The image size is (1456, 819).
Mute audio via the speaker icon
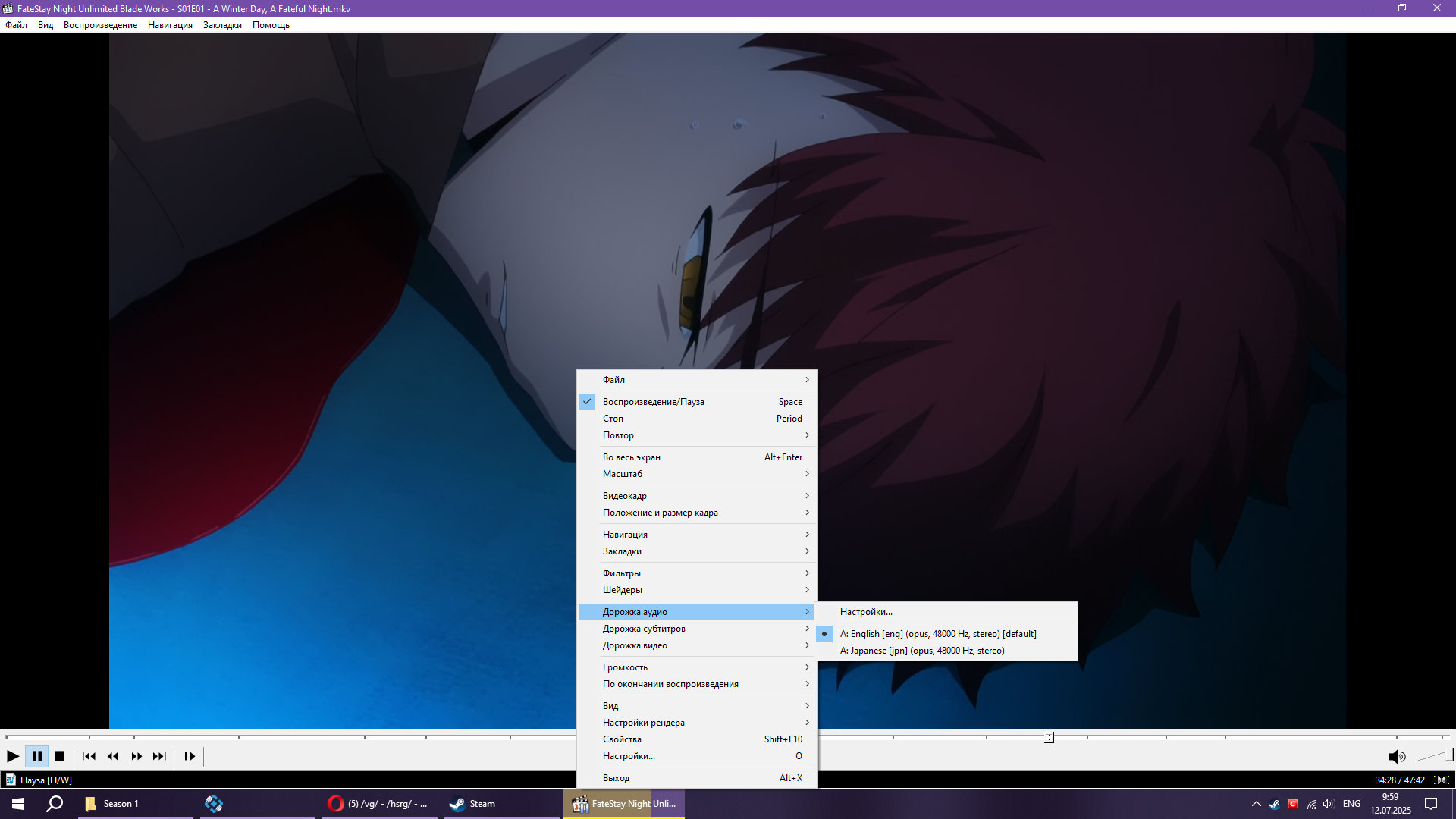click(1397, 756)
